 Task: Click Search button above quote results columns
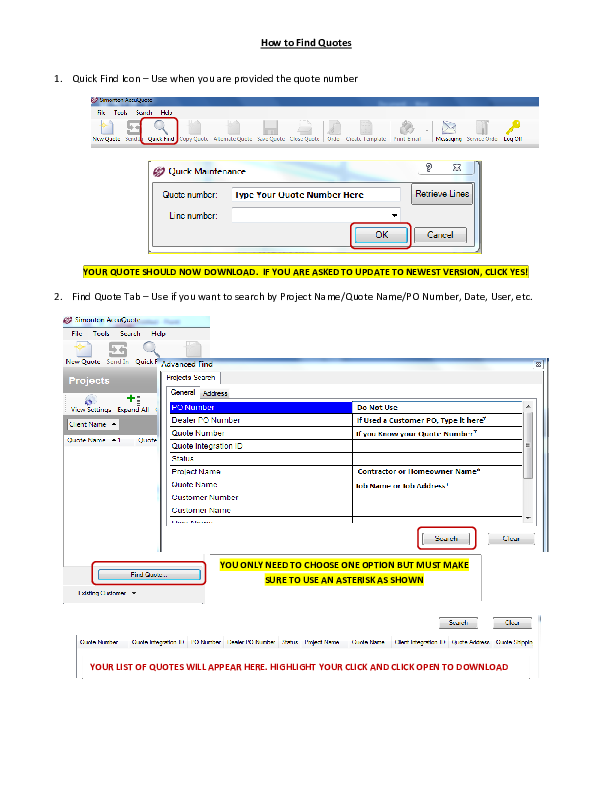pos(458,622)
